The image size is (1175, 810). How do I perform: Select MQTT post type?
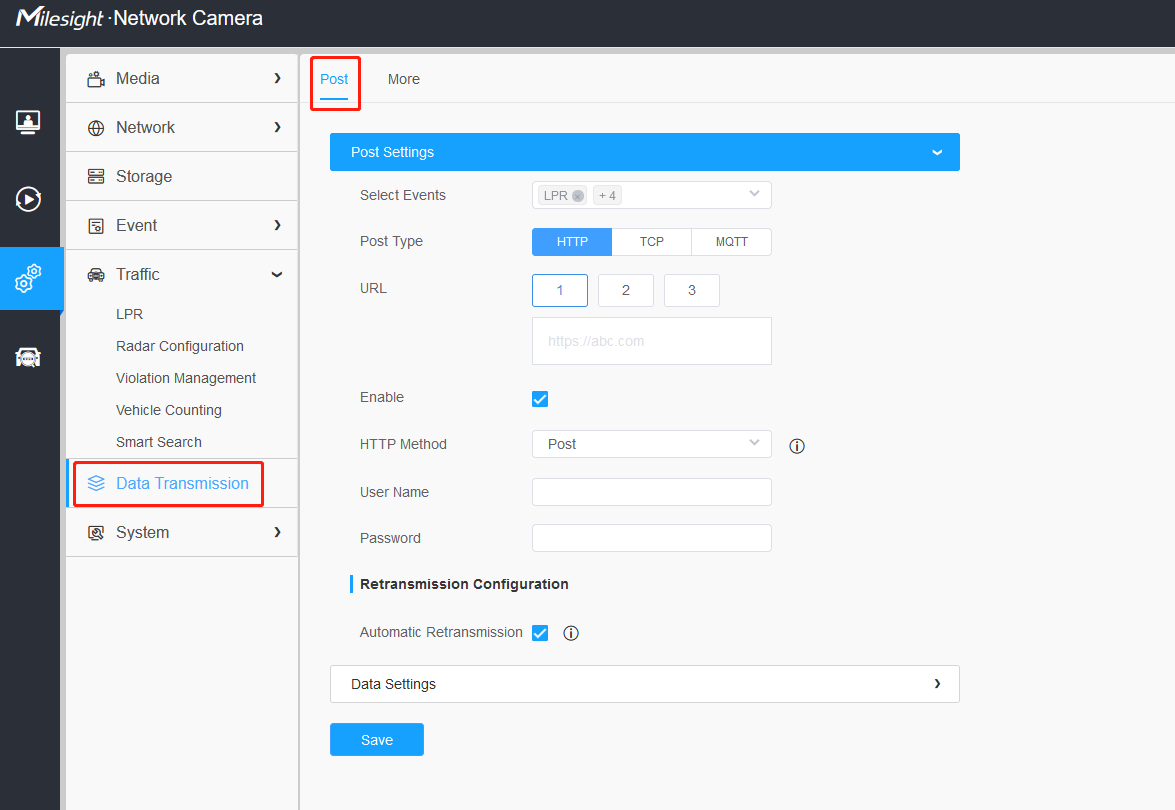[731, 242]
